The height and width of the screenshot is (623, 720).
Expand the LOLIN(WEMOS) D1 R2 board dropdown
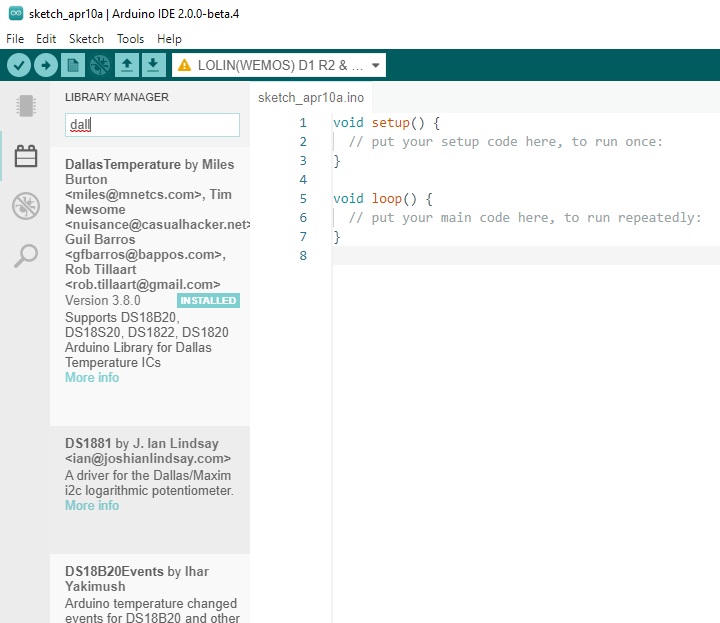pyautogui.click(x=279, y=65)
